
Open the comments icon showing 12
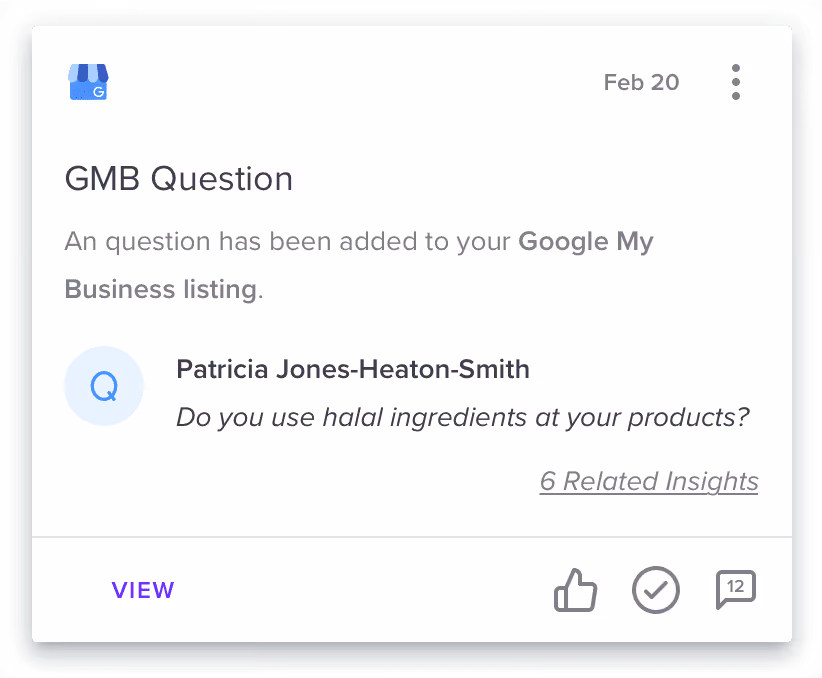[x=736, y=589]
